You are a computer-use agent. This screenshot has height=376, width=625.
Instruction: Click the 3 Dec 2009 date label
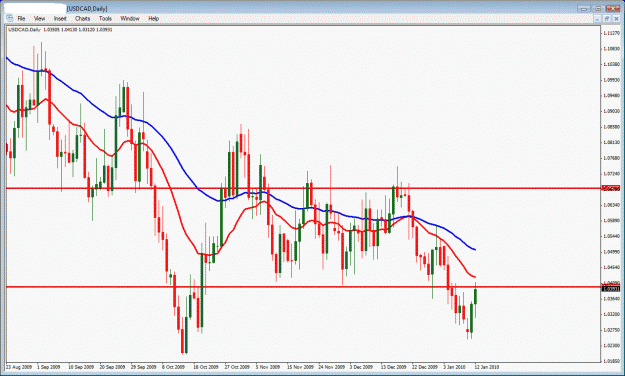(x=361, y=367)
